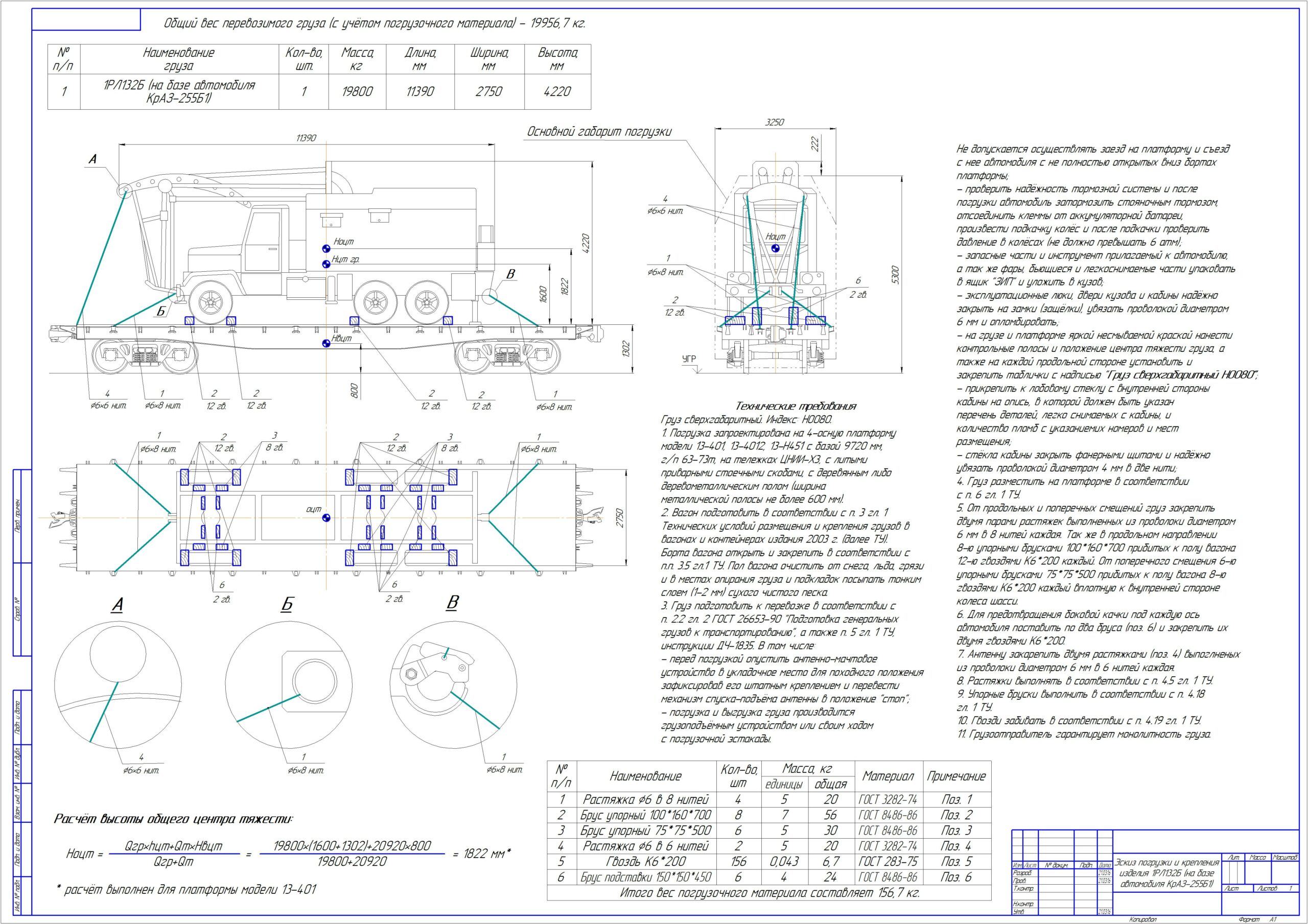The width and height of the screenshot is (1308, 924).
Task: Select footnote 'расчёт выполнен для платформы модели 13-401'
Action: click(x=190, y=889)
